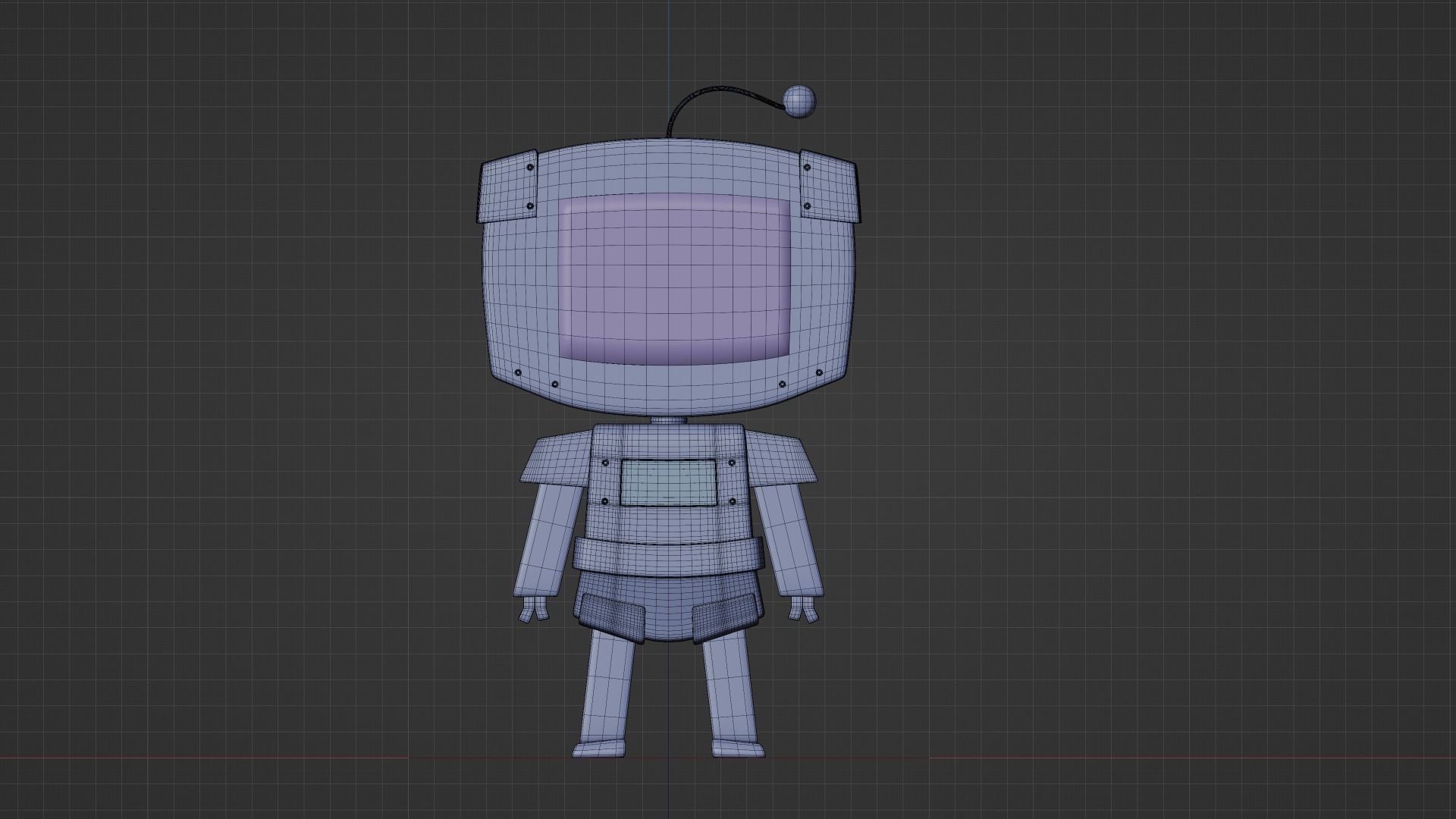Select the shoulder pad on the screen-right side
Image resolution: width=1456 pixels, height=819 pixels.
coord(783,458)
